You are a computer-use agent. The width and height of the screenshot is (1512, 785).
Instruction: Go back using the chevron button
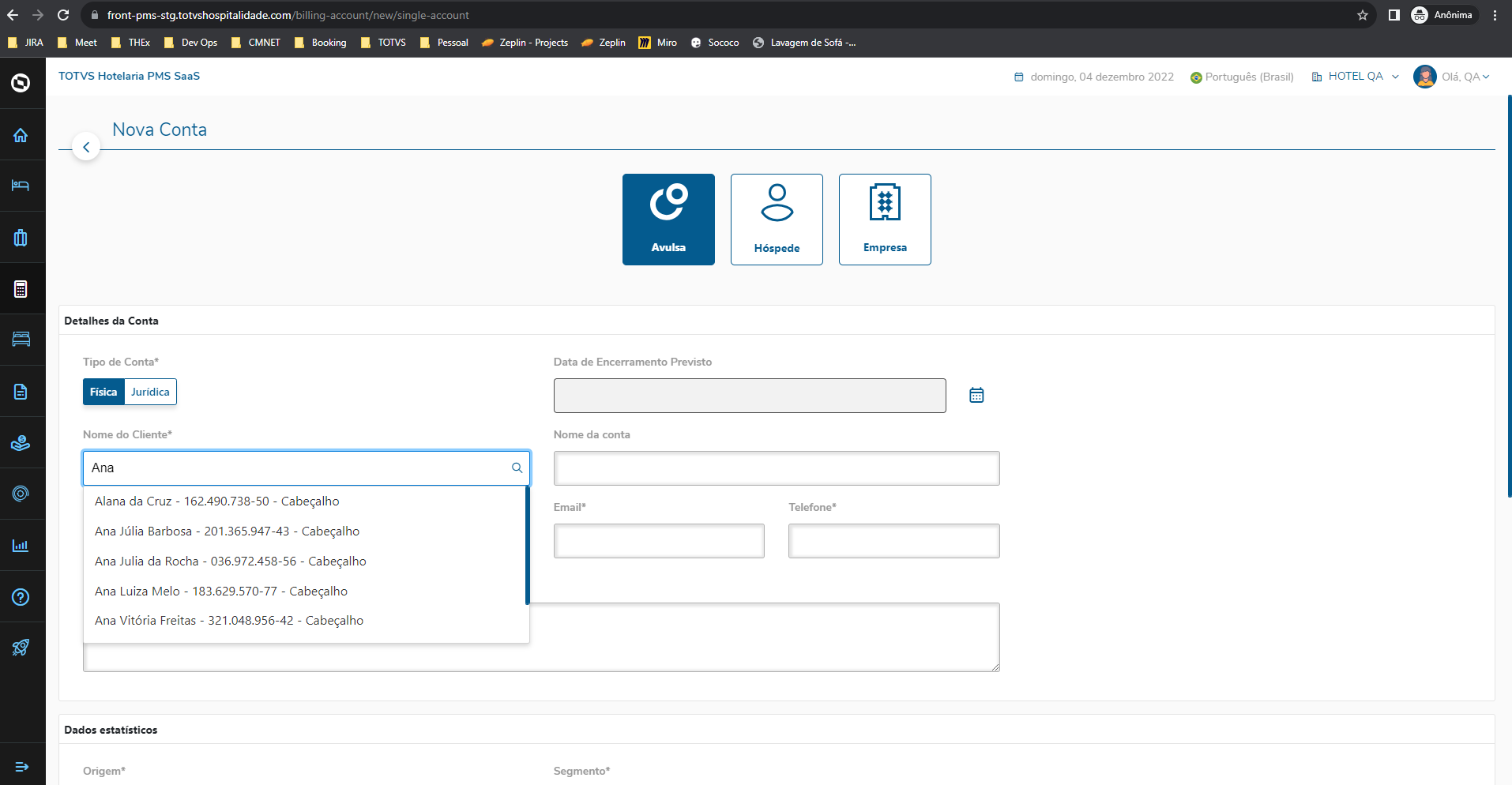[x=86, y=147]
